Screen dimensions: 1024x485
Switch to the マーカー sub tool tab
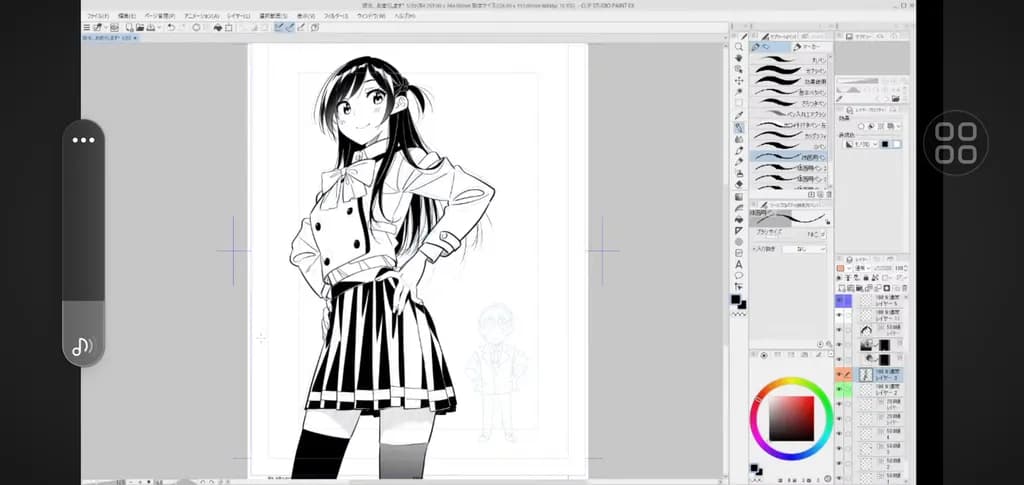(x=812, y=47)
